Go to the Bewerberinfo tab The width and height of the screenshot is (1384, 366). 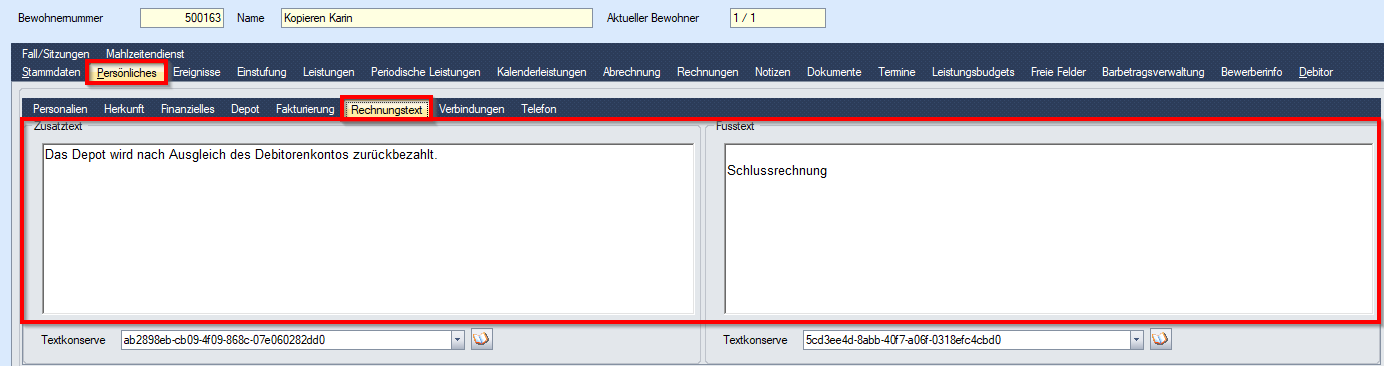(1251, 72)
